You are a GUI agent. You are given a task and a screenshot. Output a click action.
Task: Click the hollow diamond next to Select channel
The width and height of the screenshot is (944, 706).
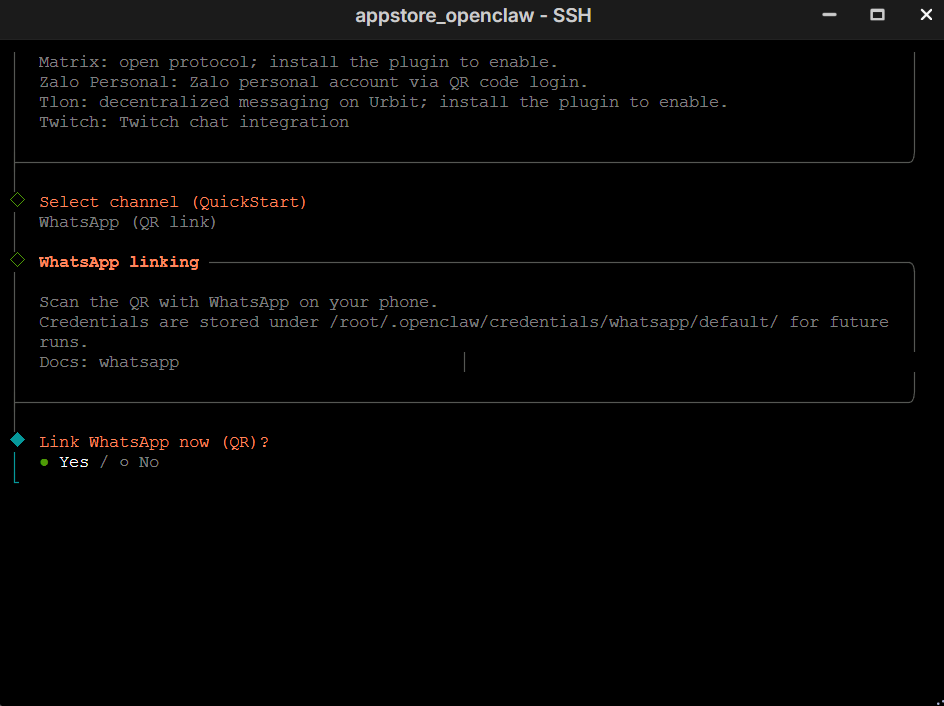(17, 200)
